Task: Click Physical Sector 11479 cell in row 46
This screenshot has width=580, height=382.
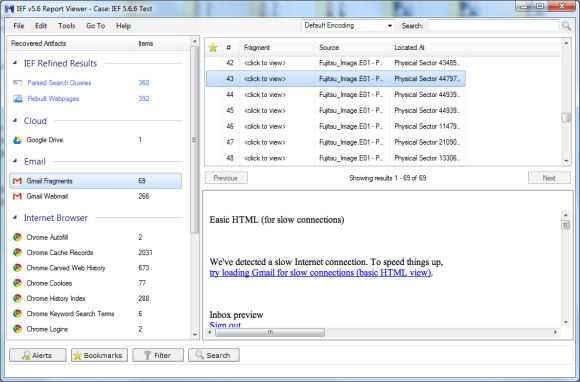Action: [x=427, y=126]
